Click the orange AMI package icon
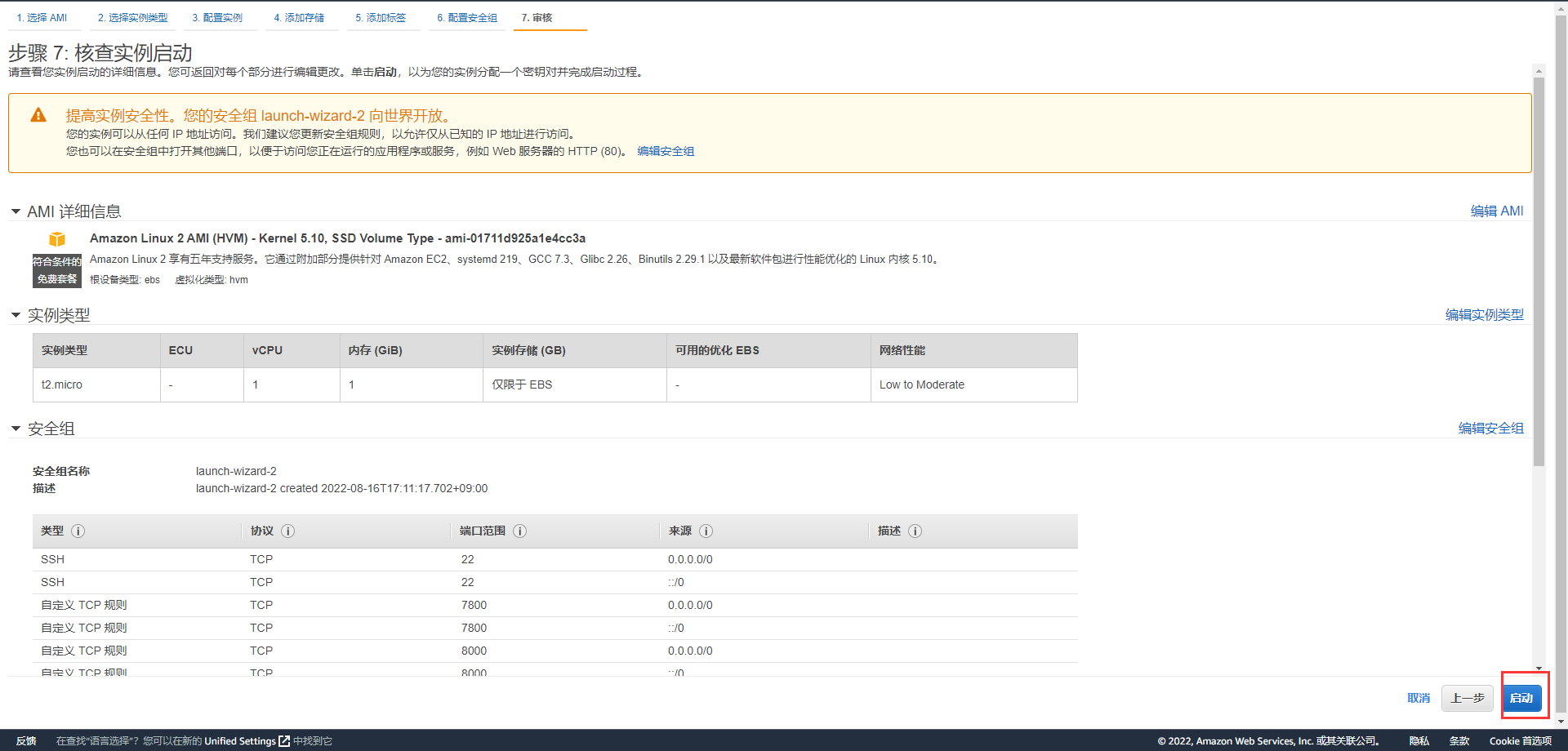Image resolution: width=1568 pixels, height=751 pixels. point(57,239)
